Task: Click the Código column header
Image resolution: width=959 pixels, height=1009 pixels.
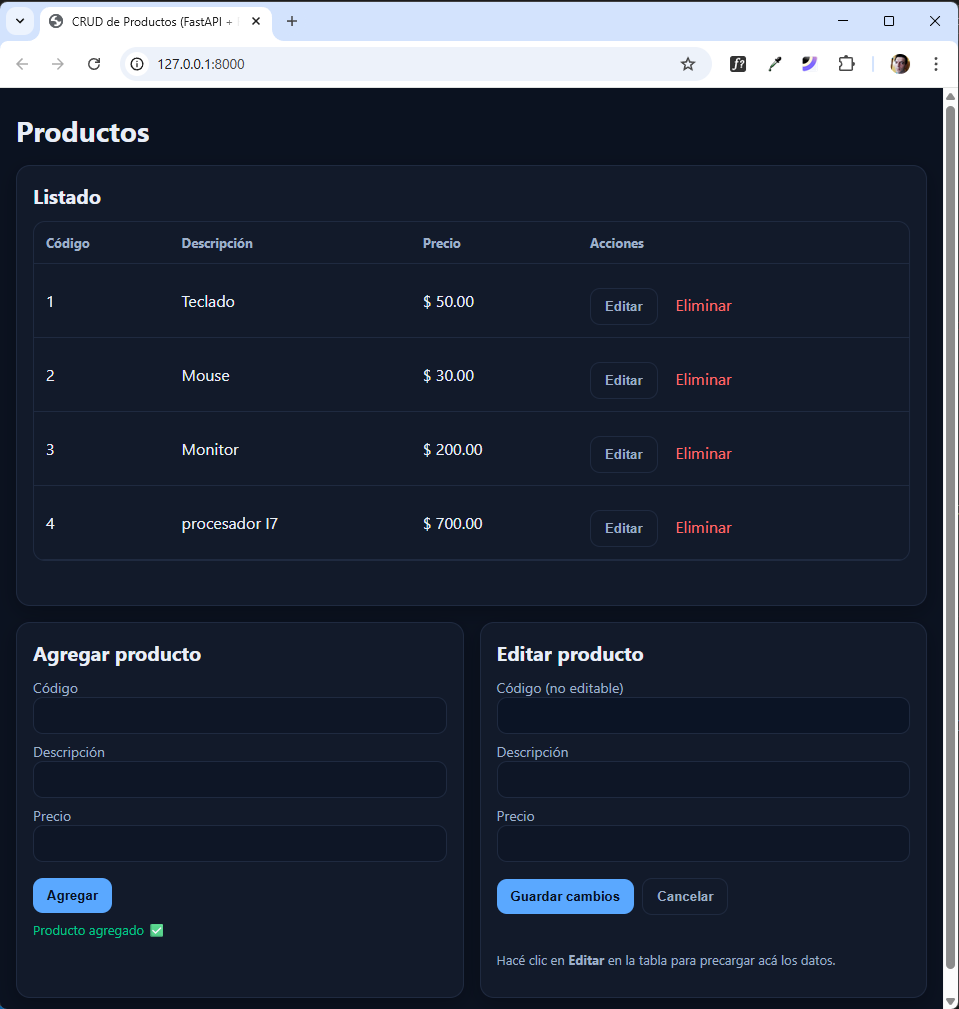Action: 68,243
